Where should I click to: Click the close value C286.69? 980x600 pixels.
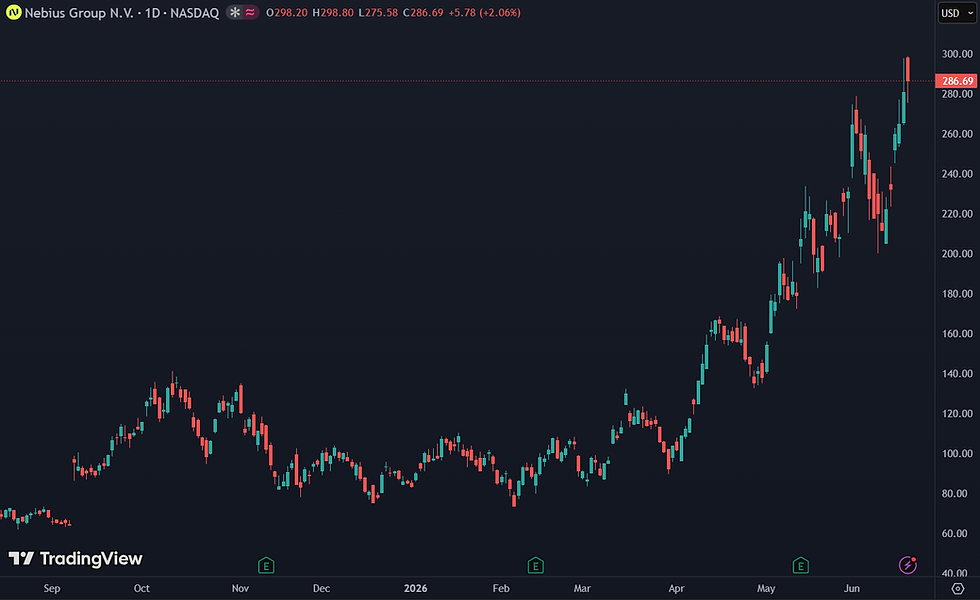click(423, 12)
